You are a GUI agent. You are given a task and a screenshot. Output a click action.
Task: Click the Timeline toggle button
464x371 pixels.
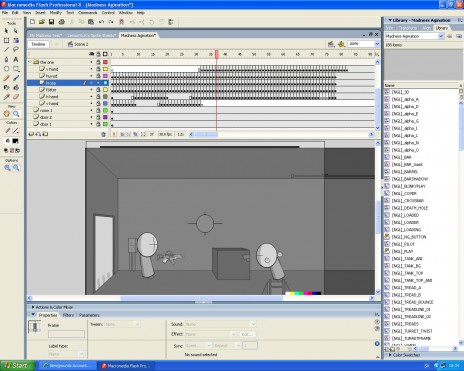point(38,44)
